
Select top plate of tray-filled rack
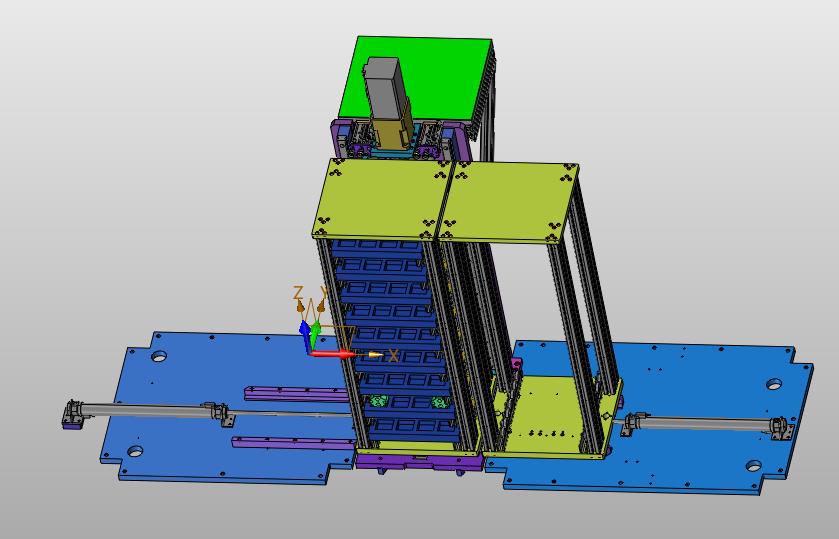point(383,198)
